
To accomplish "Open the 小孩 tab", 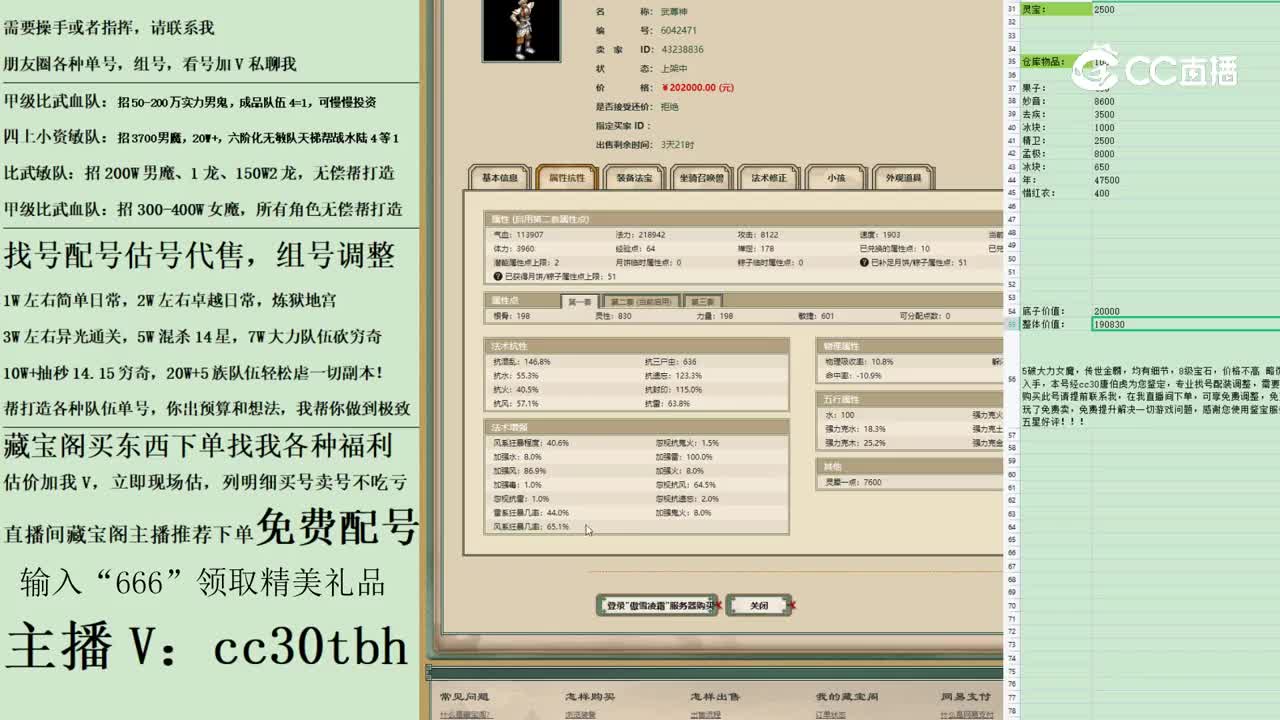I will tap(835, 177).
